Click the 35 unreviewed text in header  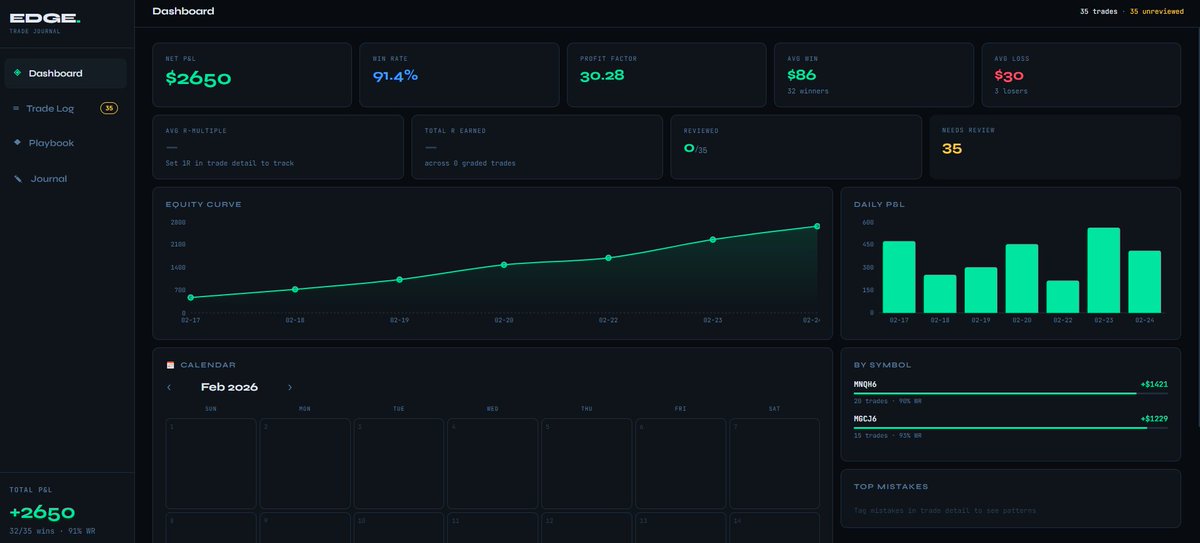pos(1157,12)
